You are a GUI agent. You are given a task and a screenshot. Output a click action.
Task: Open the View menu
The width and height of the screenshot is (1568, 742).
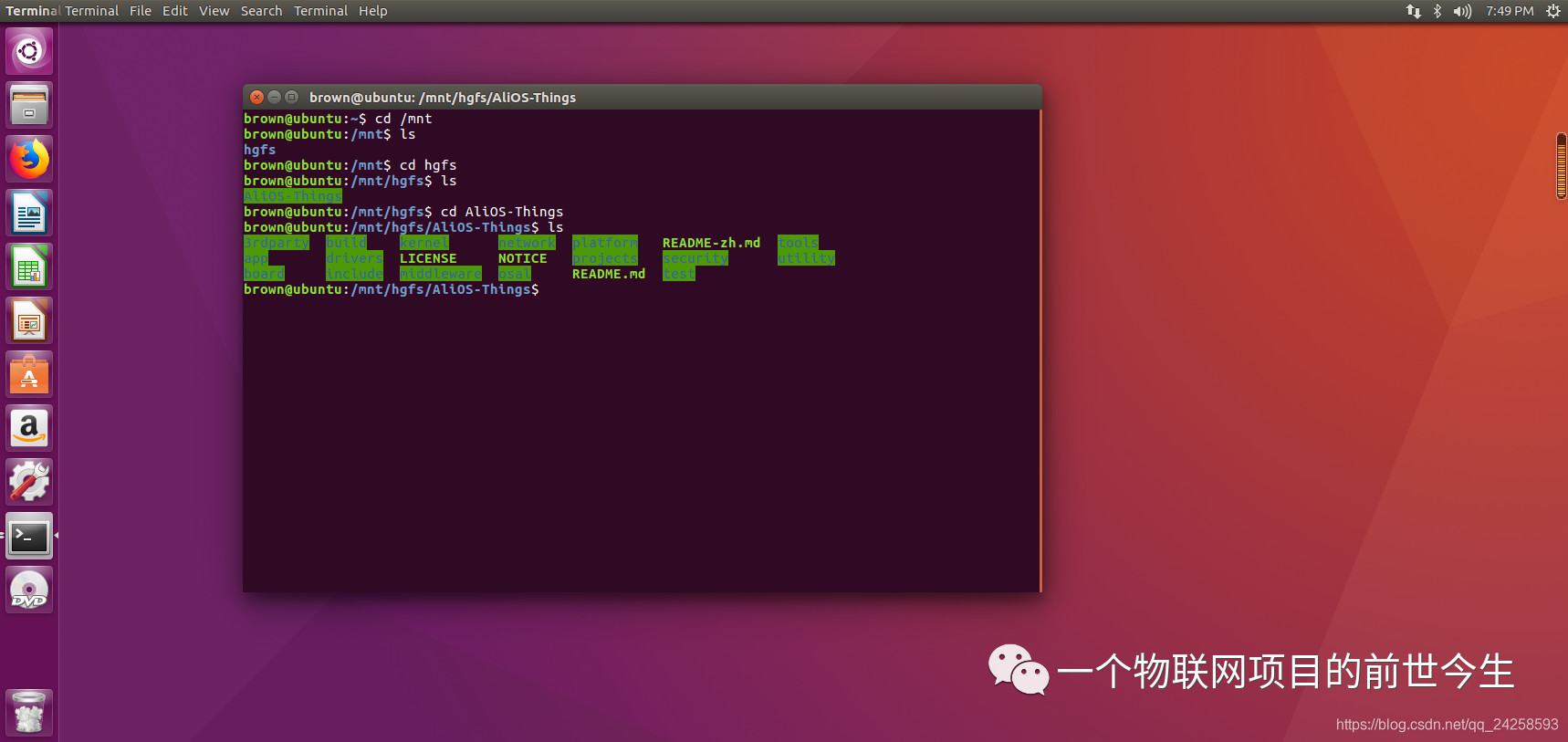214,11
